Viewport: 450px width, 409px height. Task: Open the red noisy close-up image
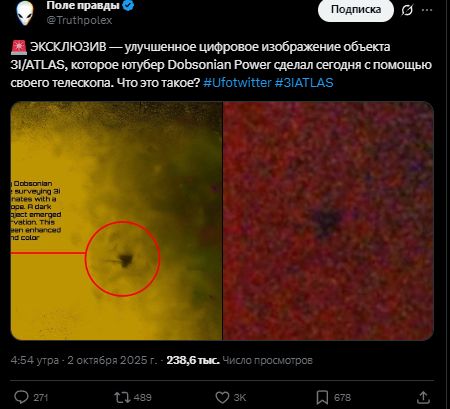(x=328, y=221)
